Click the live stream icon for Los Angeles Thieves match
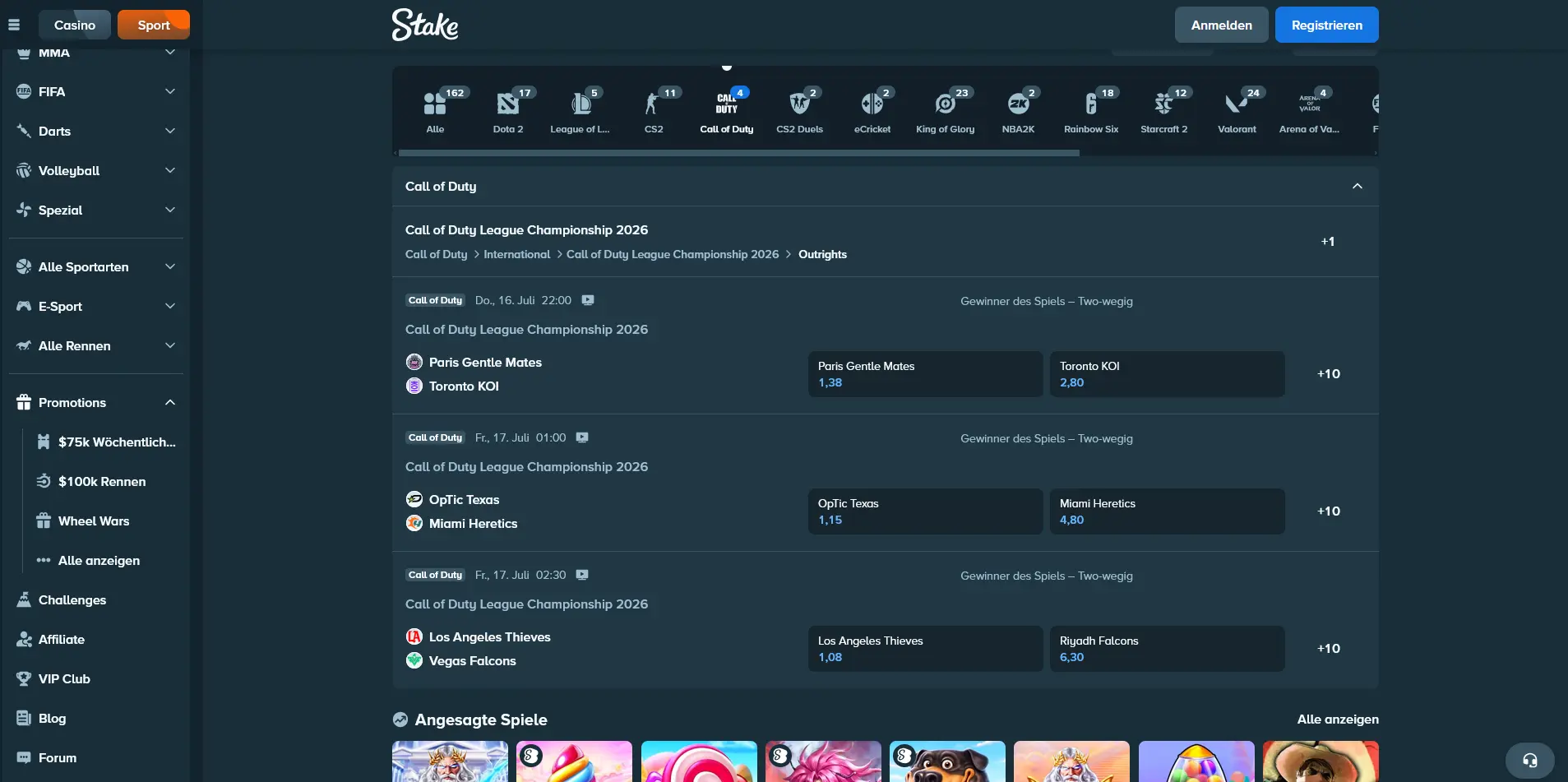The height and width of the screenshot is (782, 1568). [582, 575]
